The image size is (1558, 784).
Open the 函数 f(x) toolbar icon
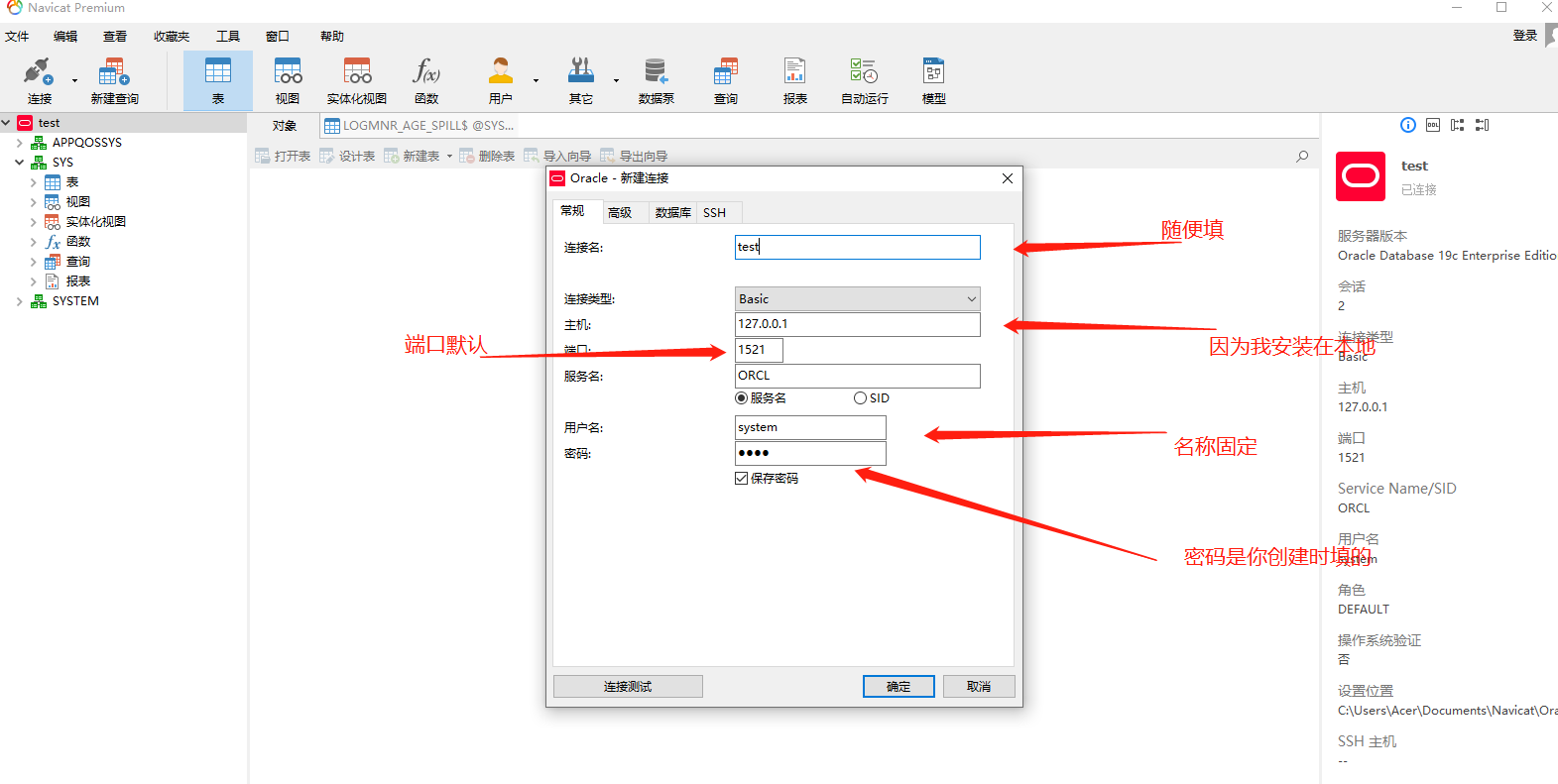point(426,80)
